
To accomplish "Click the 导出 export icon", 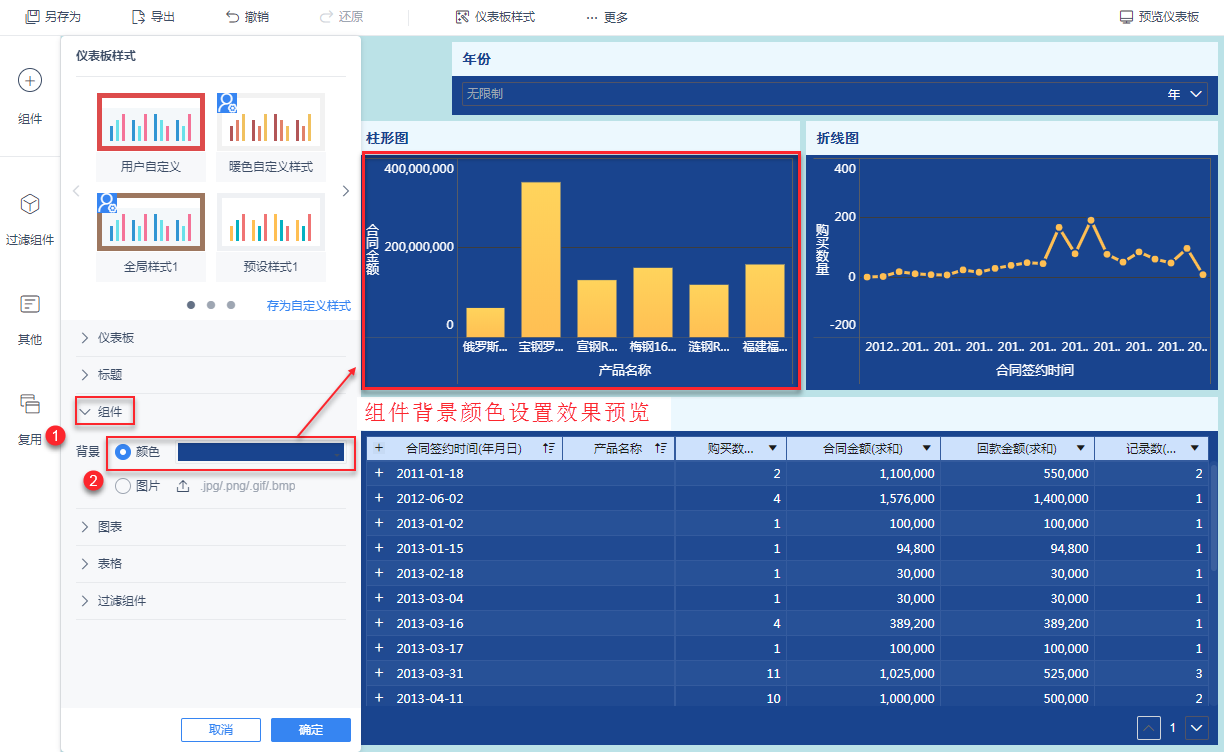I will click(x=139, y=17).
